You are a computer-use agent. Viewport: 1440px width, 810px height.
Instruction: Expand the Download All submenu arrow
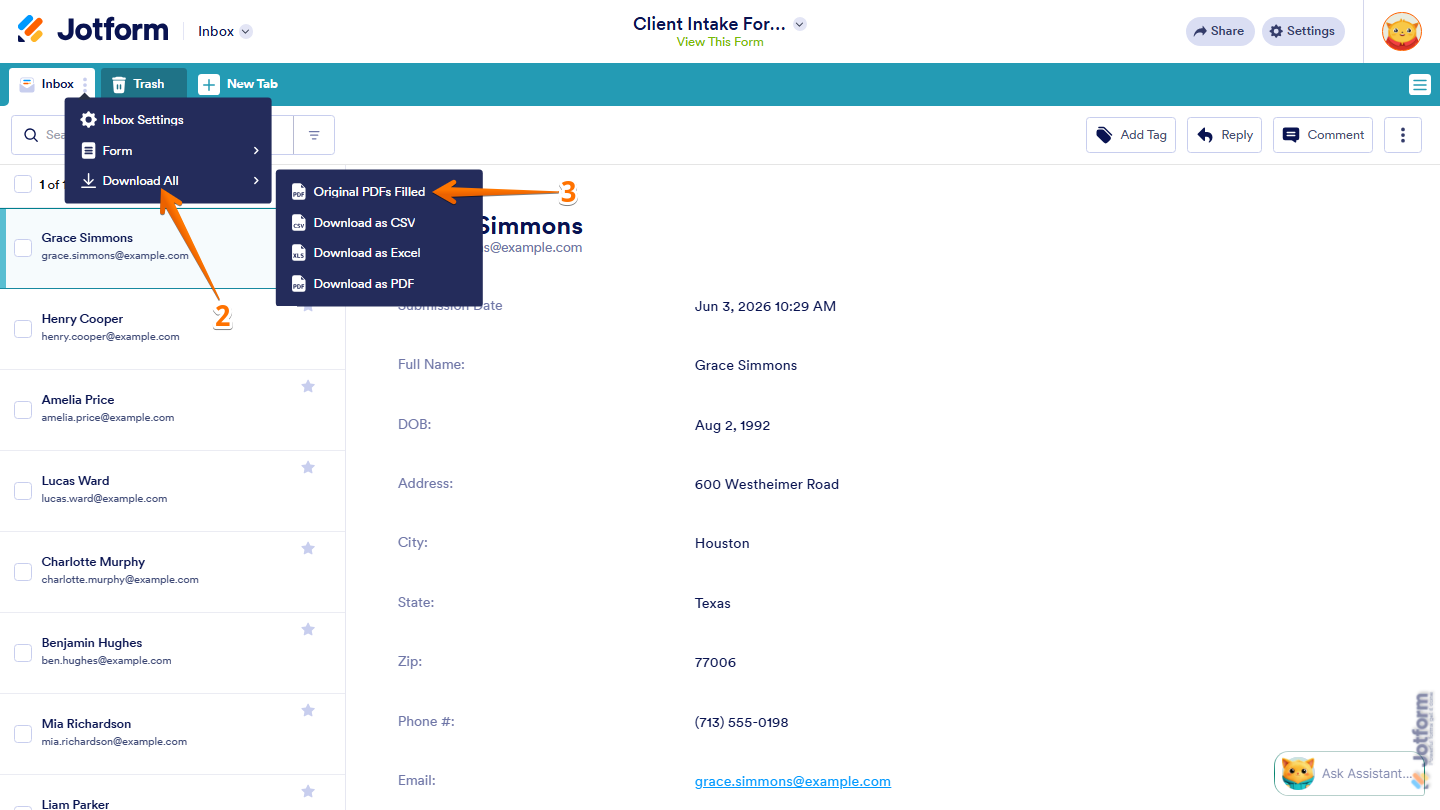coord(256,181)
